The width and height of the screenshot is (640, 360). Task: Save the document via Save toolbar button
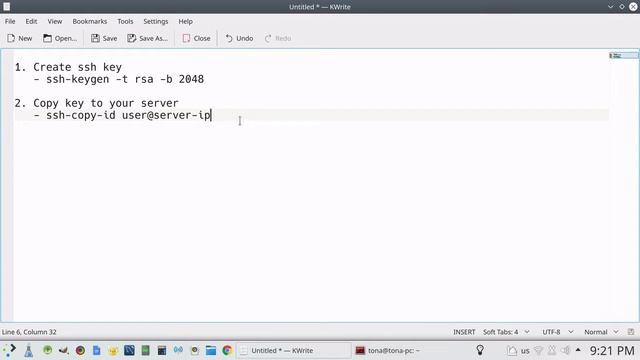click(x=104, y=38)
